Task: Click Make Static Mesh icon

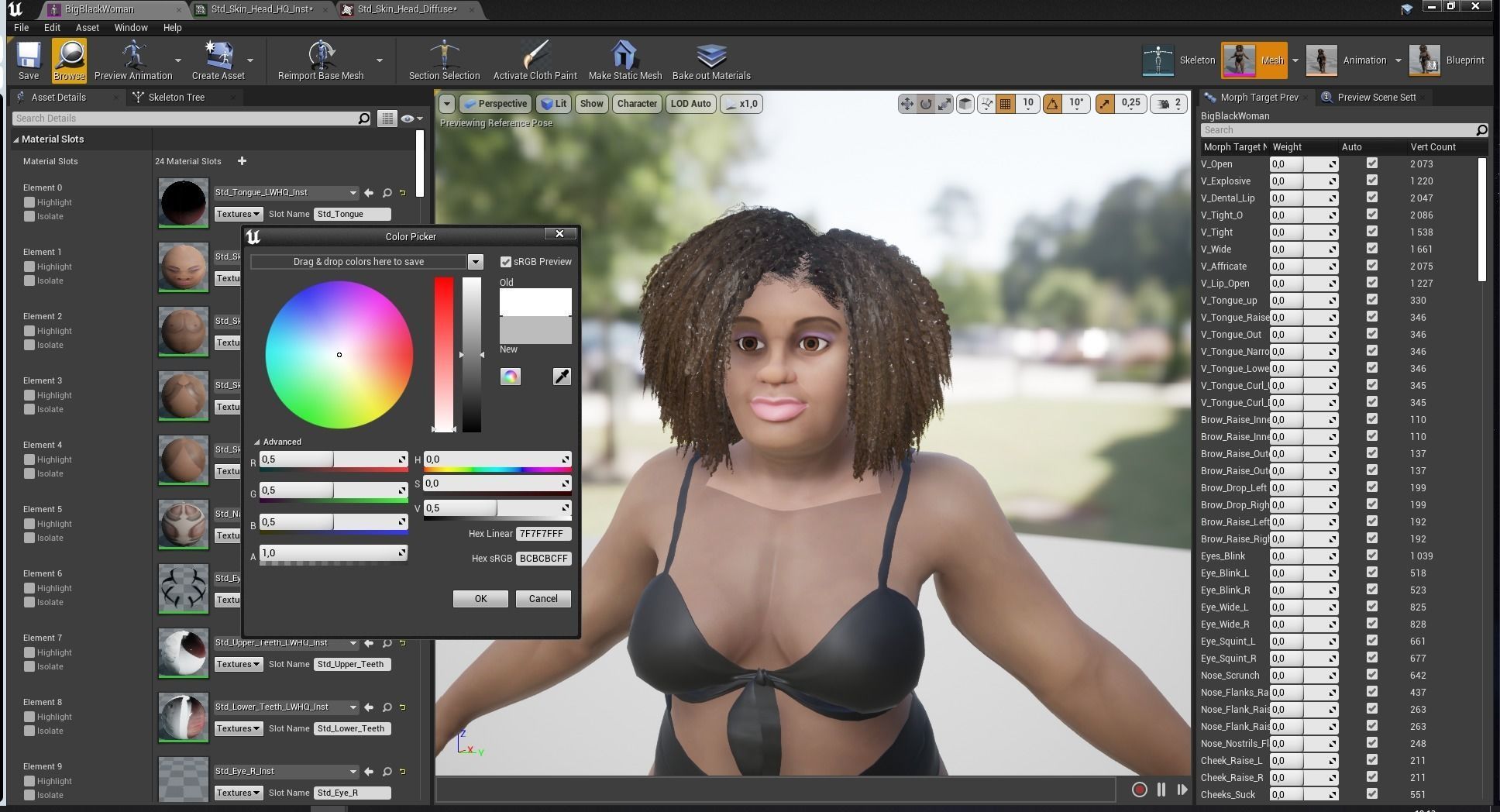Action: [x=625, y=60]
